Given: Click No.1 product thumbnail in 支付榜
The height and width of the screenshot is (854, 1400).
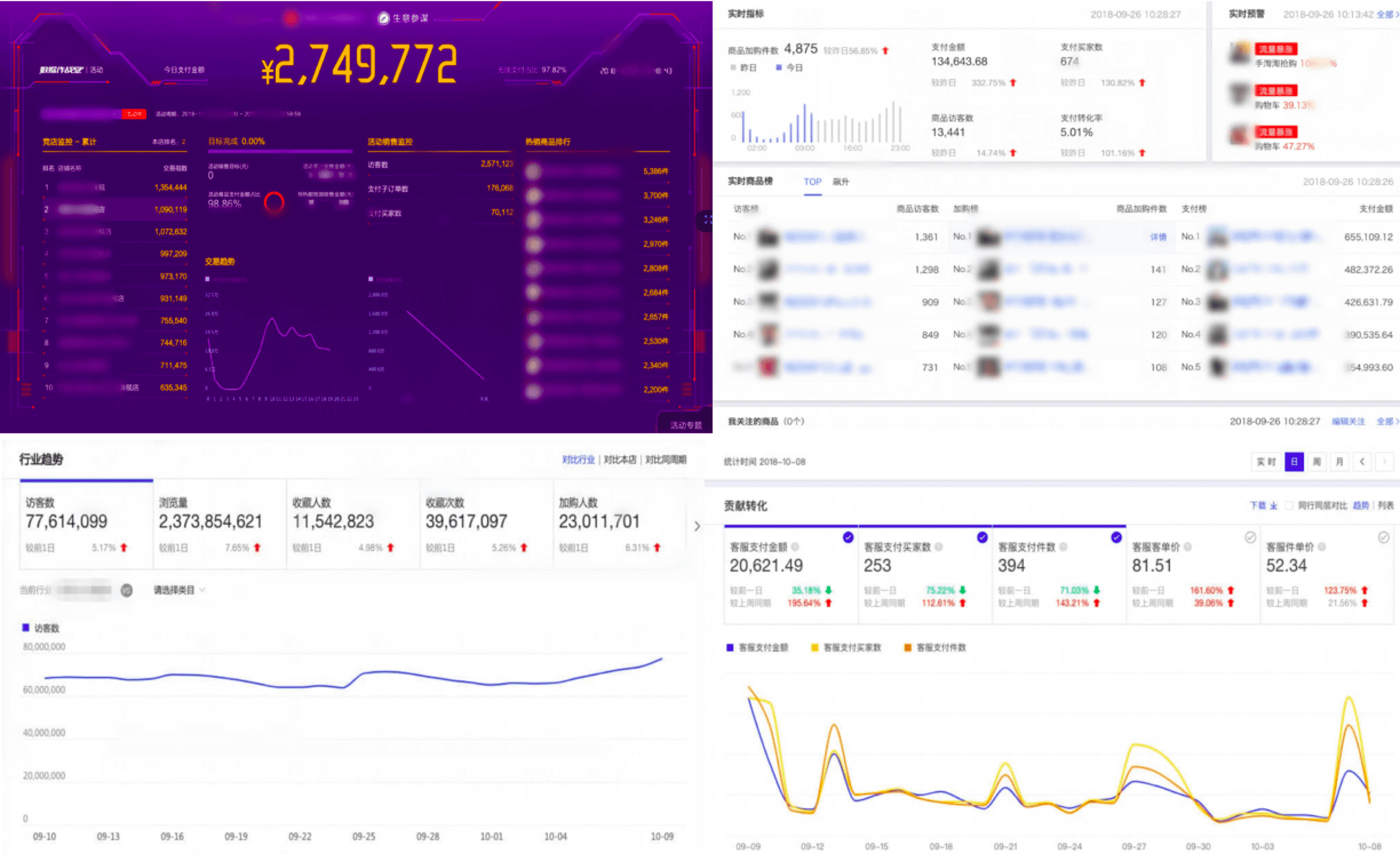Looking at the screenshot, I should coord(1218,237).
